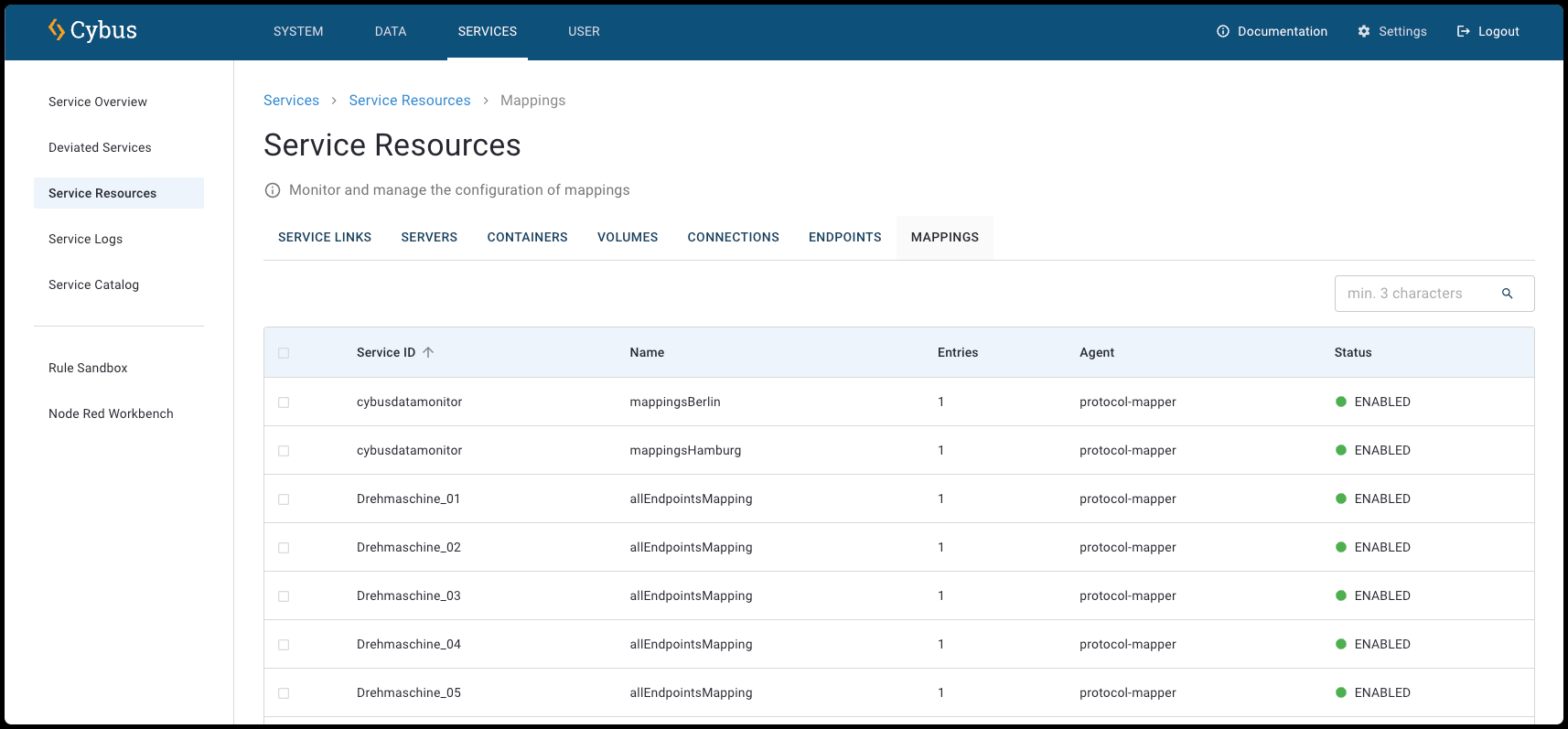Tick the select-all checkbox in table header
The height and width of the screenshot is (729, 1568).
pyautogui.click(x=284, y=353)
